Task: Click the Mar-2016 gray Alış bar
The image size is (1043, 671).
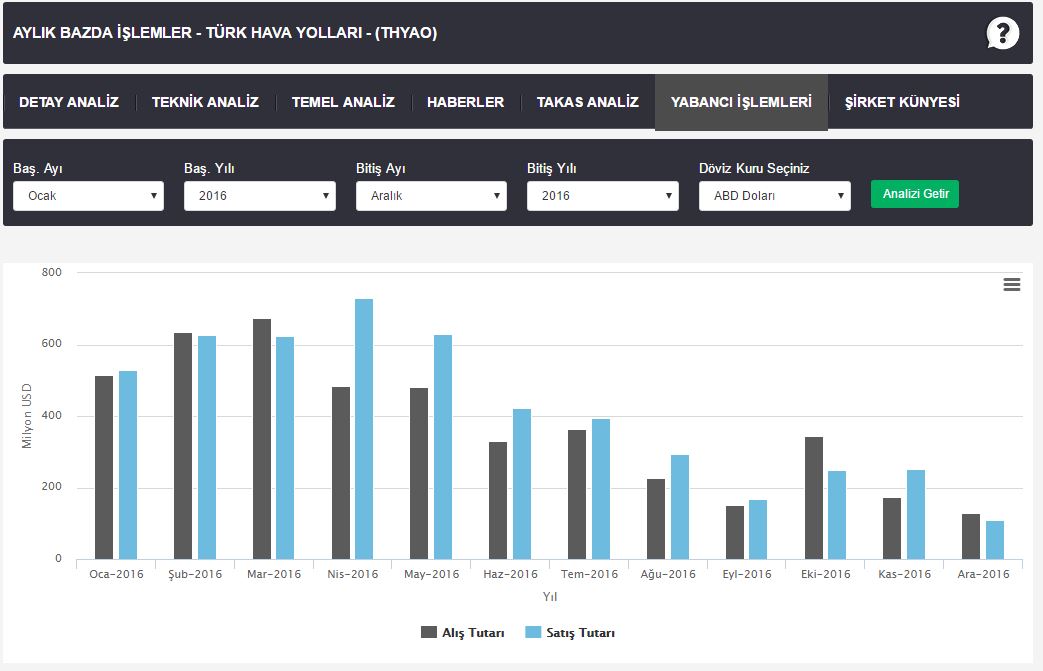Action: tap(262, 439)
